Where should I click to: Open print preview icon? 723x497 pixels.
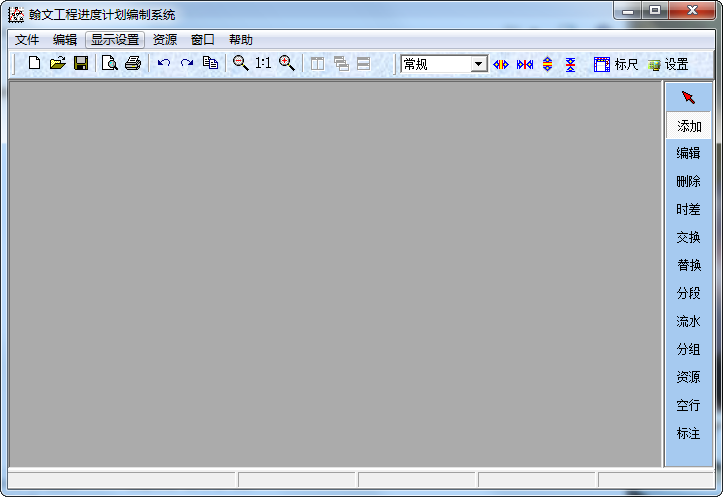pos(110,63)
